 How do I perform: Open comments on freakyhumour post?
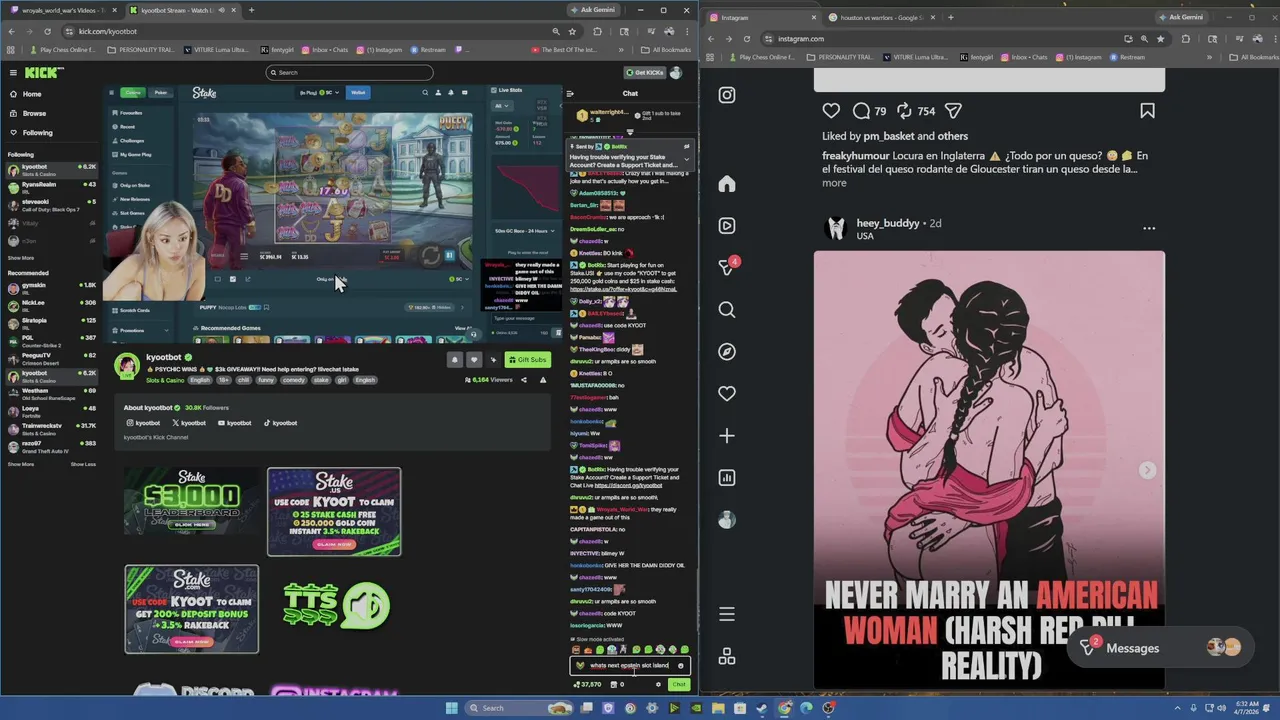point(861,111)
